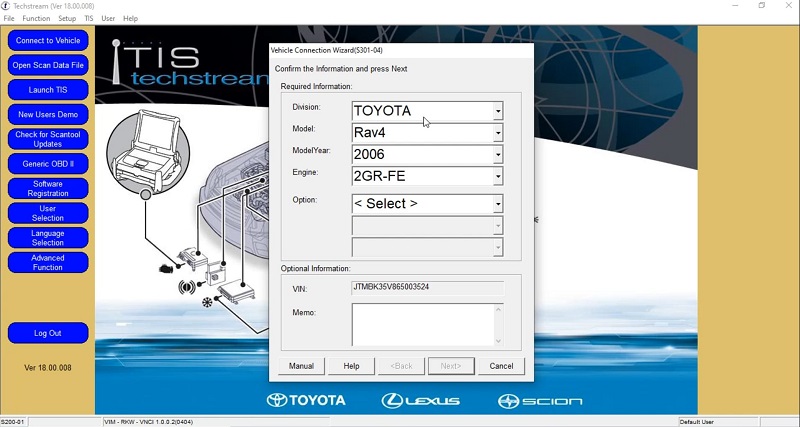Click the disabled Back button

pyautogui.click(x=401, y=366)
